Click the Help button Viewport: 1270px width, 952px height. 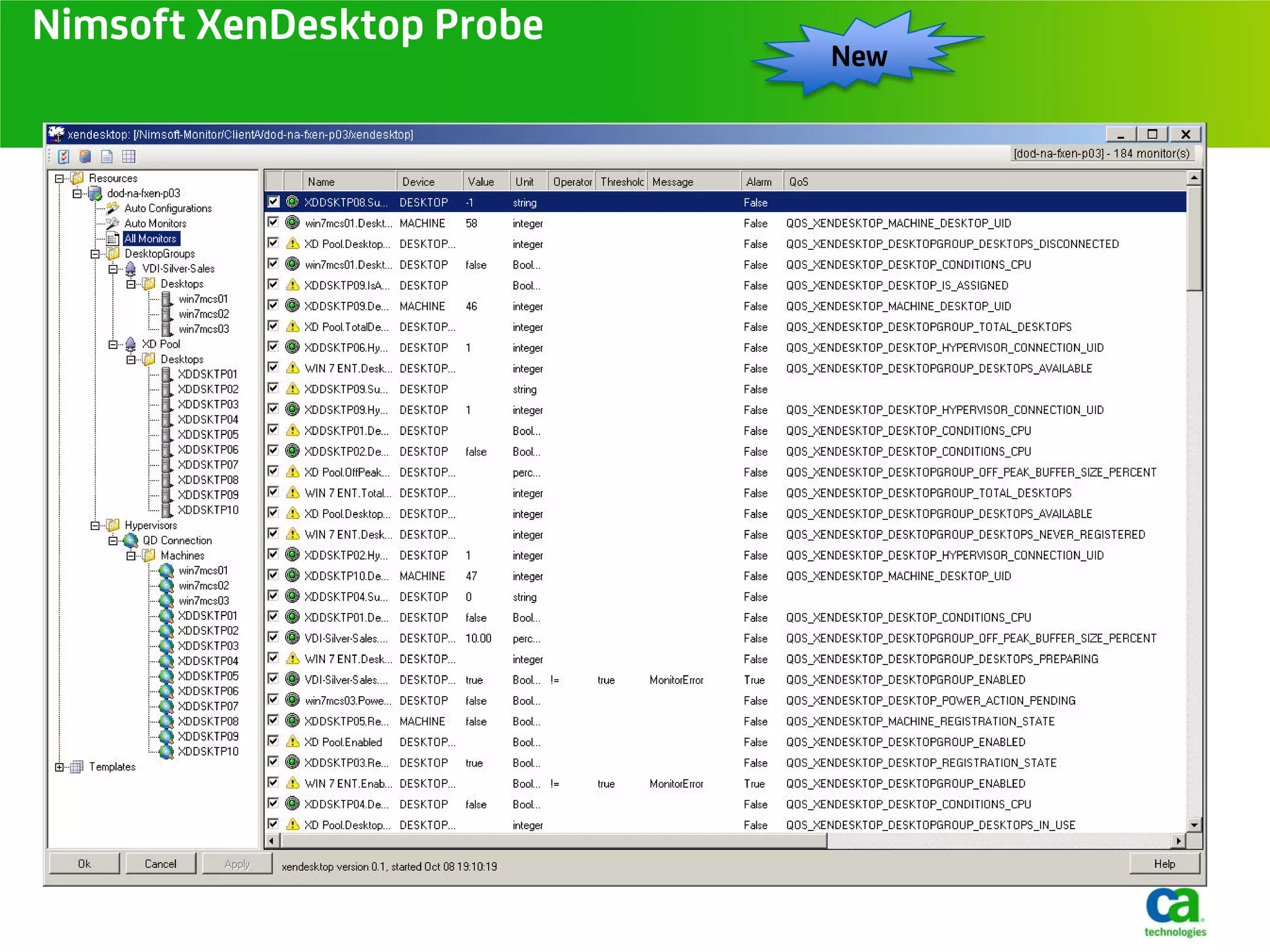tap(1165, 863)
